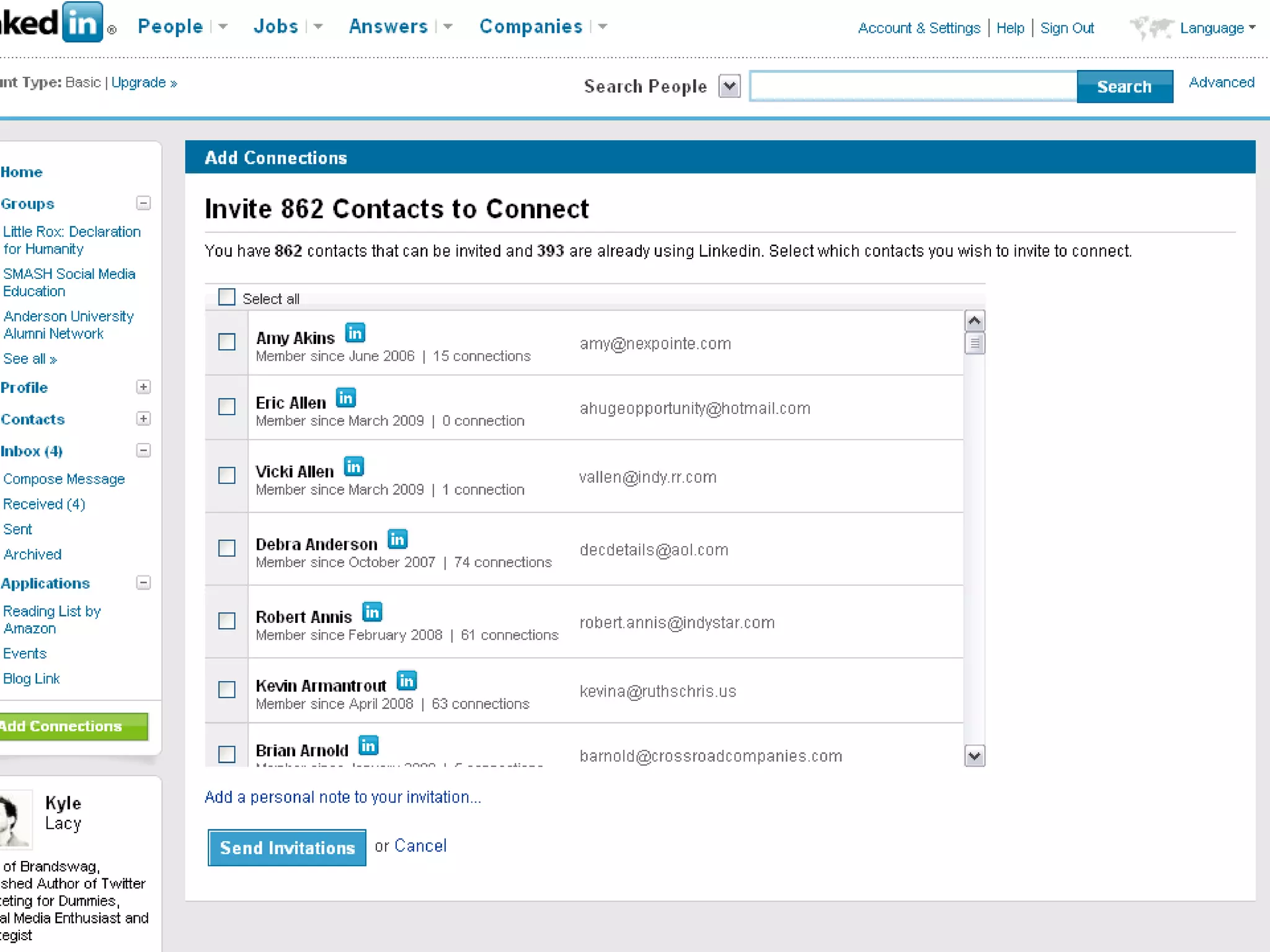Click Add a personal note link
This screenshot has height=952, width=1270.
pos(343,797)
